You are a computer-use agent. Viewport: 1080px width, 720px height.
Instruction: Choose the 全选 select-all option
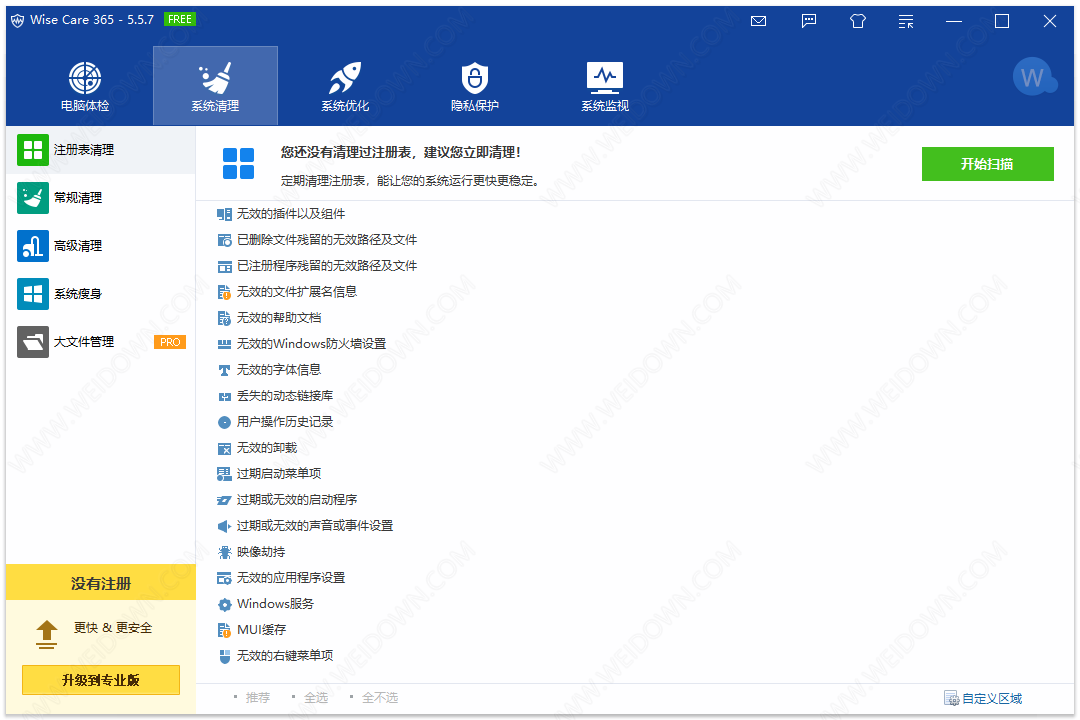coord(315,698)
